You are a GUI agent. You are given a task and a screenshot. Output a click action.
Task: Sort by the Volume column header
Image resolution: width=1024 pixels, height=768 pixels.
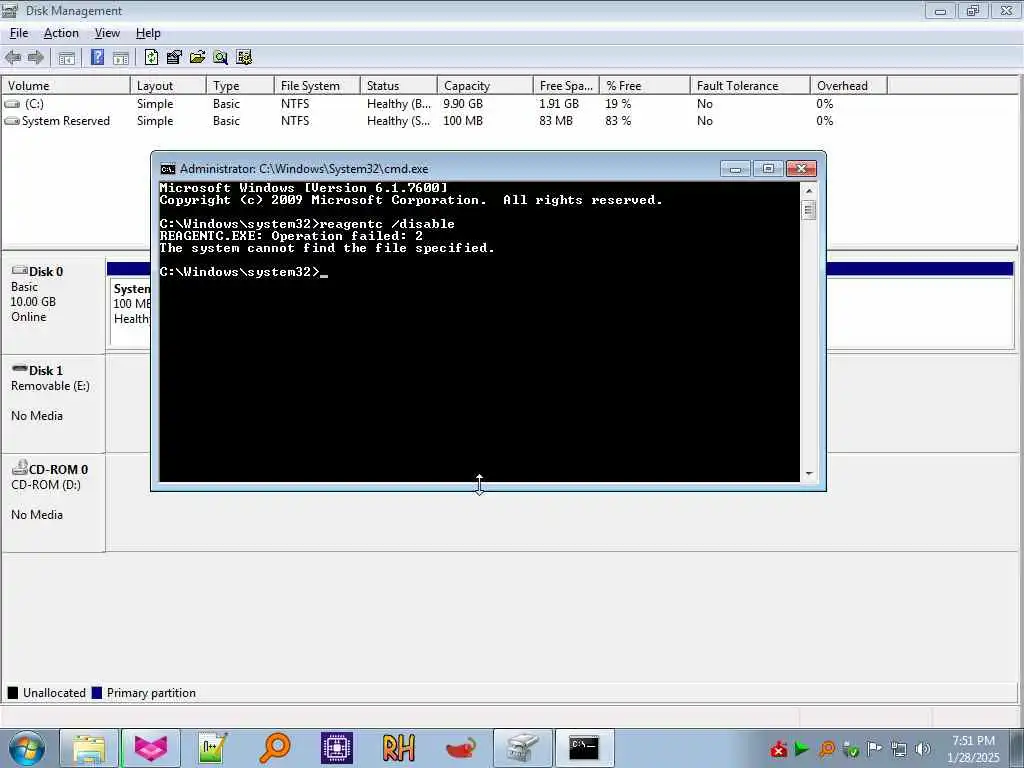(66, 86)
